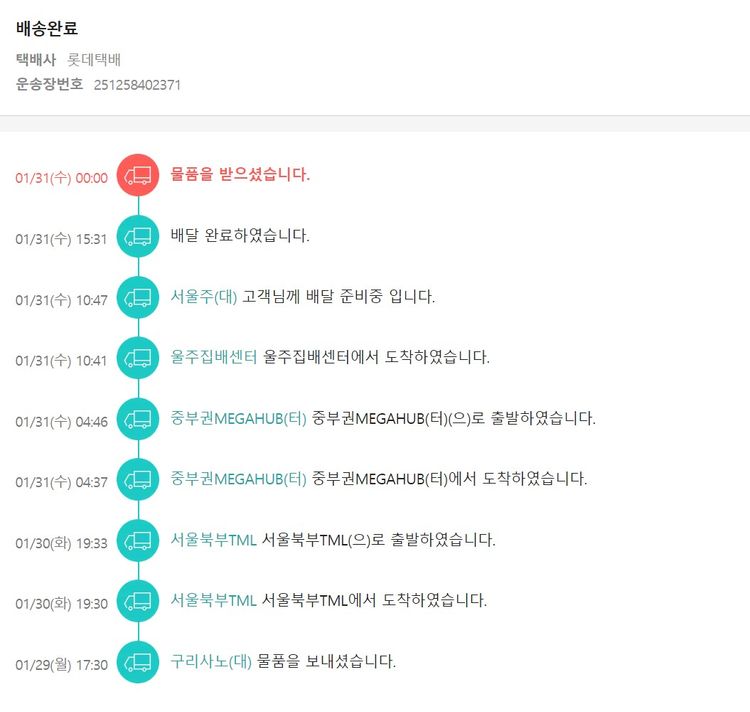The height and width of the screenshot is (712, 750).
Task: Click the truck icon at 01/31 04:37
Action: point(138,479)
